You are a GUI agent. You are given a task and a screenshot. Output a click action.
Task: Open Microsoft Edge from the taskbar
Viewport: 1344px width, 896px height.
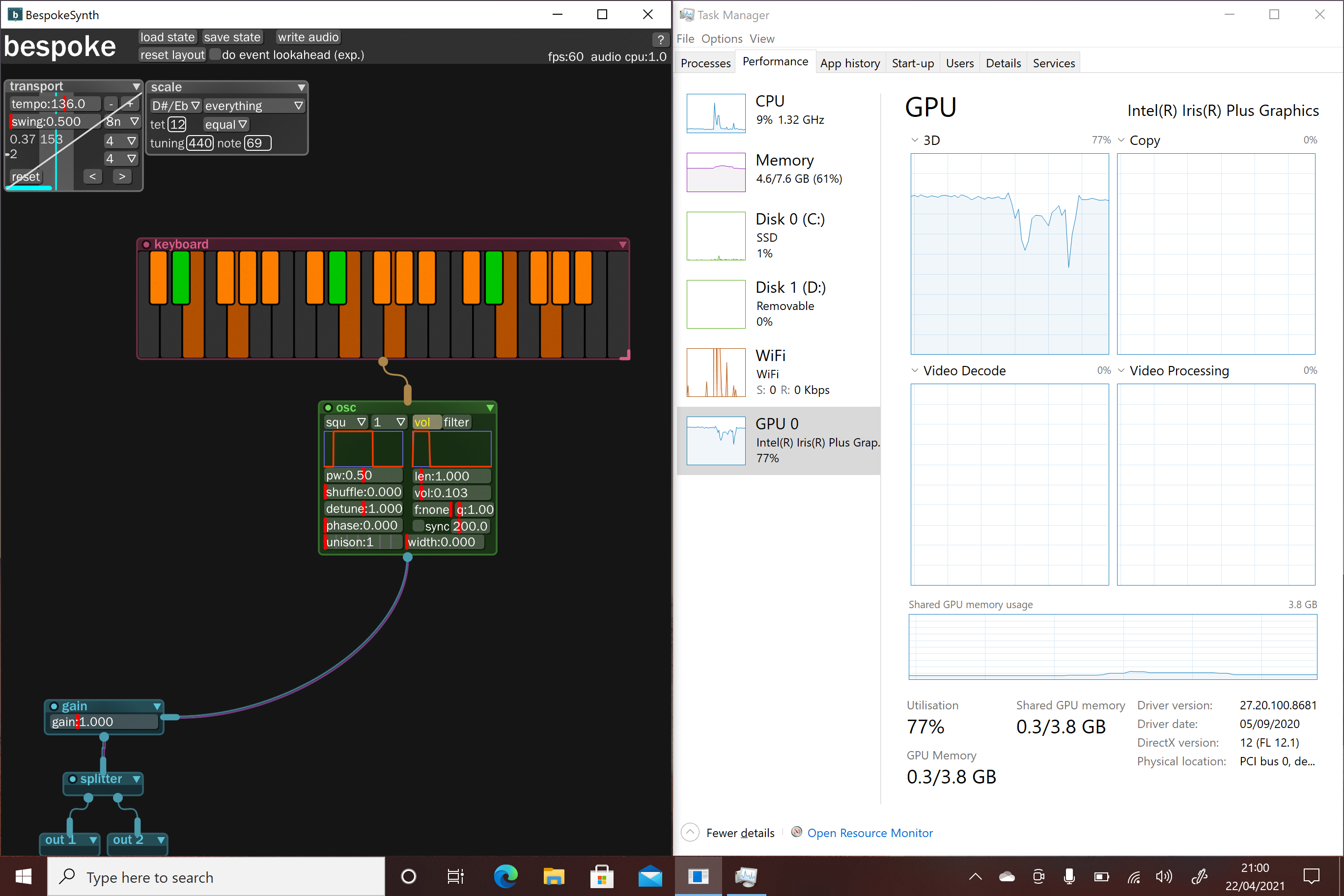click(x=505, y=876)
